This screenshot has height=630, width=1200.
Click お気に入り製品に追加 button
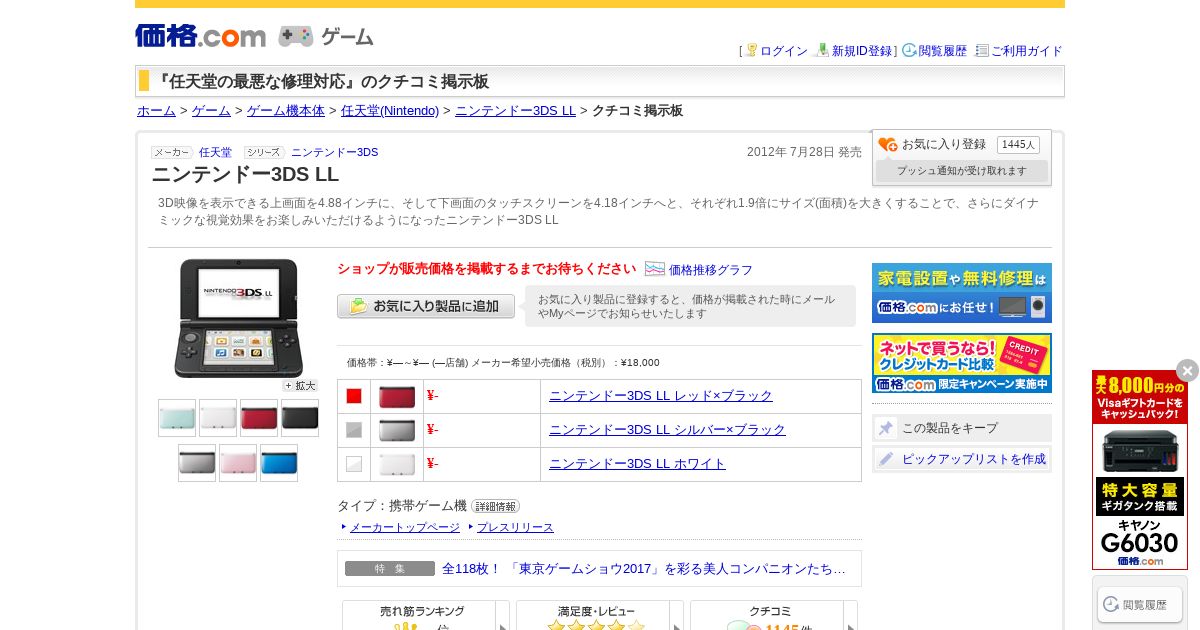click(x=426, y=306)
